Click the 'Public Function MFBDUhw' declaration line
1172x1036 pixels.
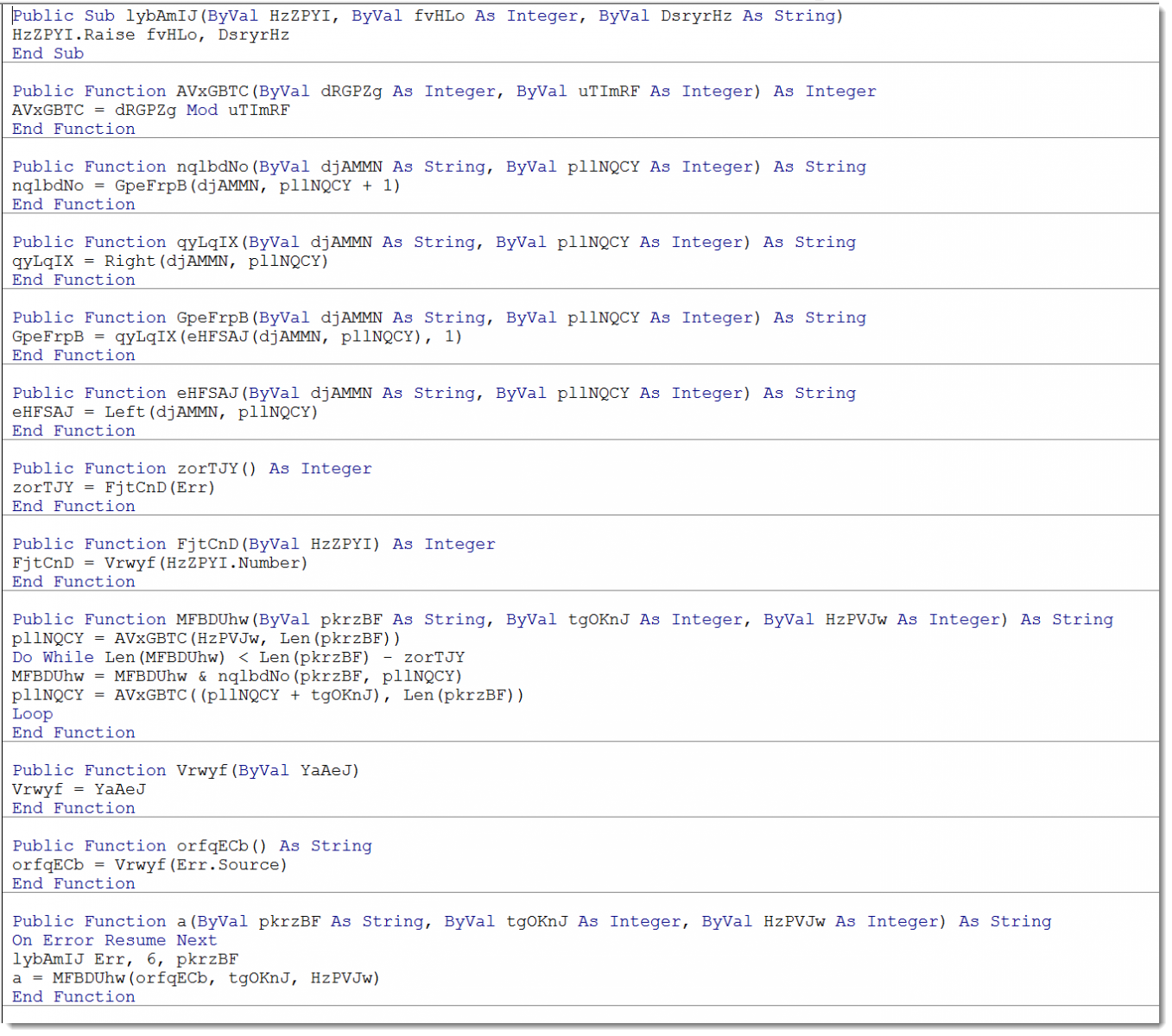pyautogui.click(x=562, y=620)
